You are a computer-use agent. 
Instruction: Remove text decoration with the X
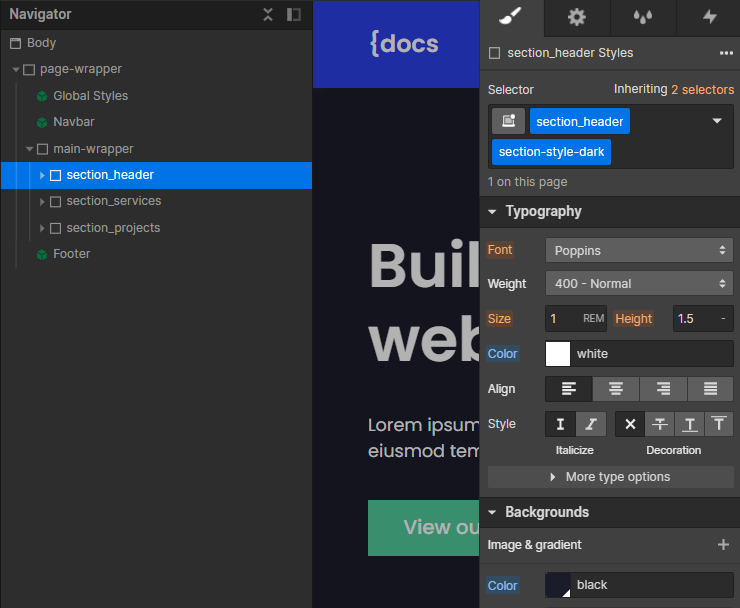tap(630, 424)
